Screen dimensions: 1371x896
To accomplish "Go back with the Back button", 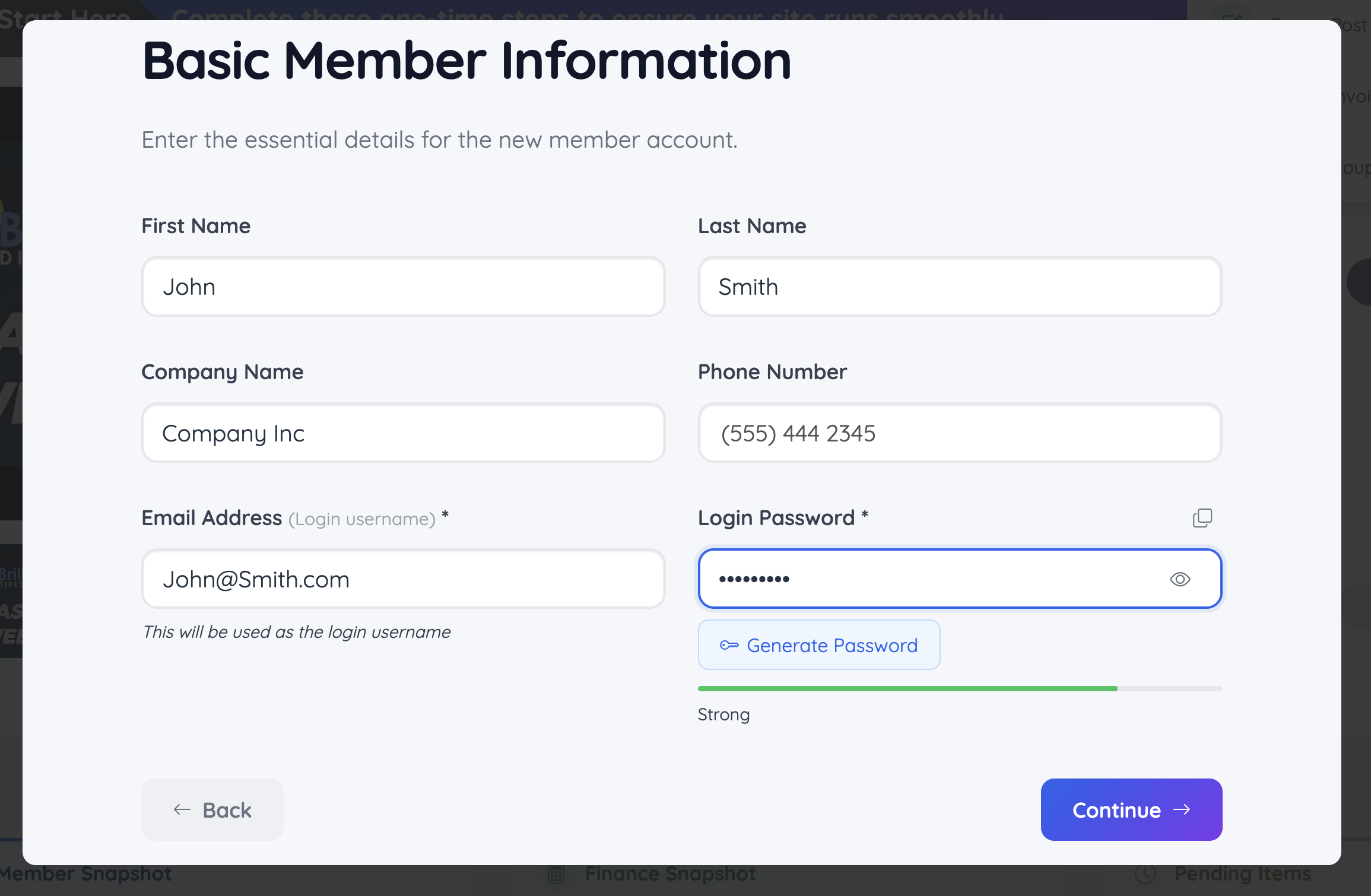I will click(x=212, y=809).
